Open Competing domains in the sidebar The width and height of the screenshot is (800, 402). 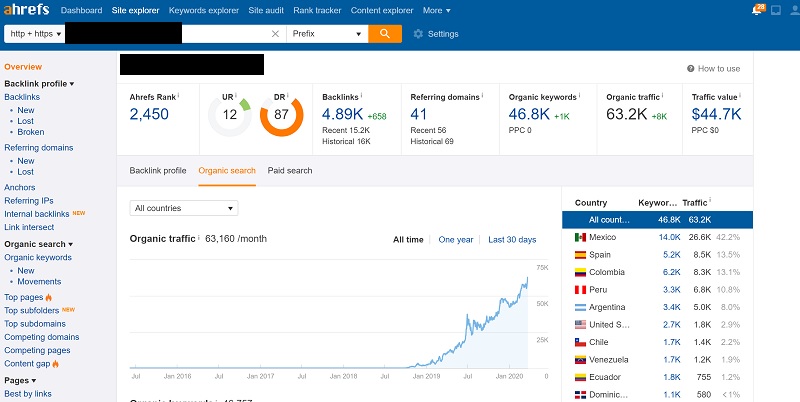pos(42,337)
